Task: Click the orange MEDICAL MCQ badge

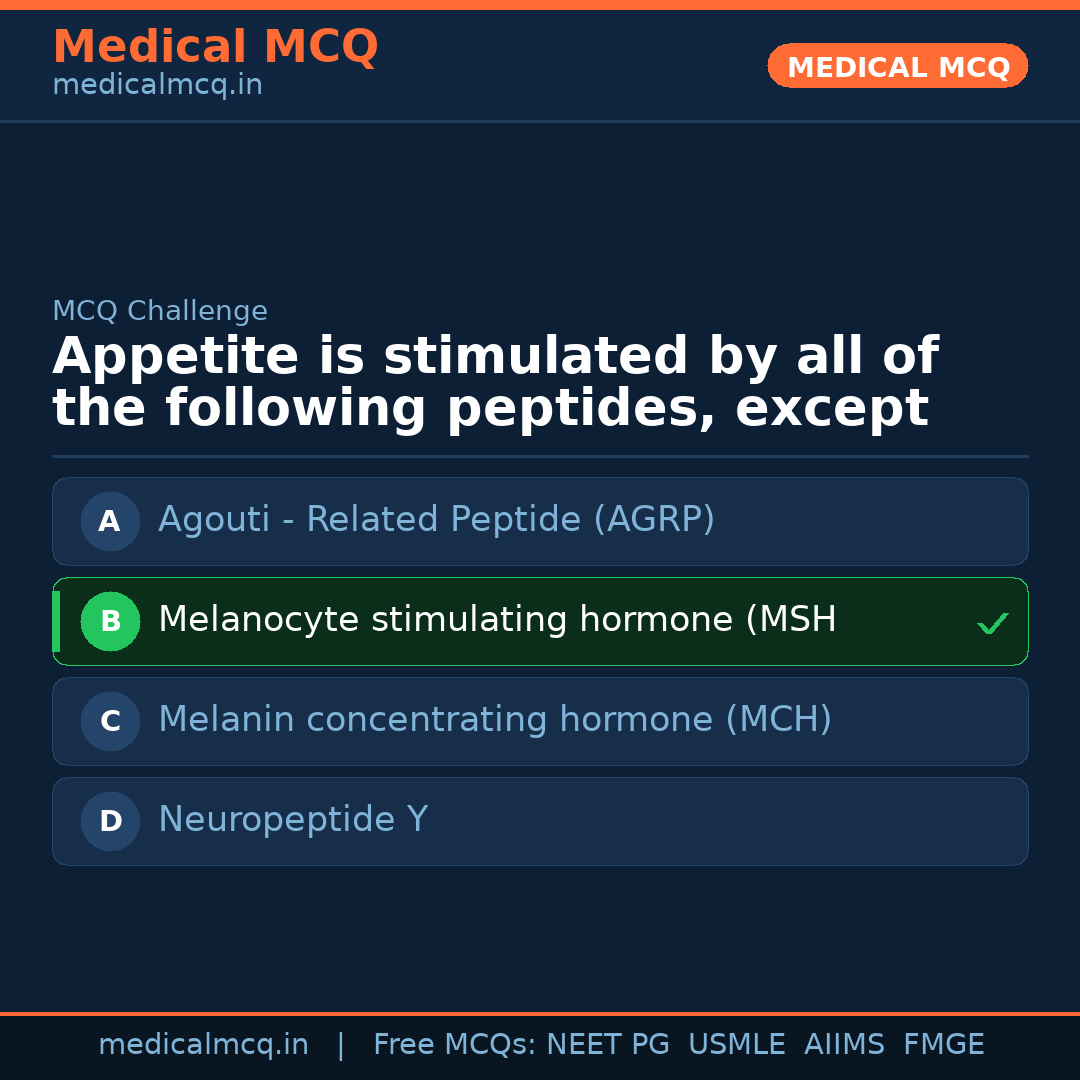Action: point(897,66)
